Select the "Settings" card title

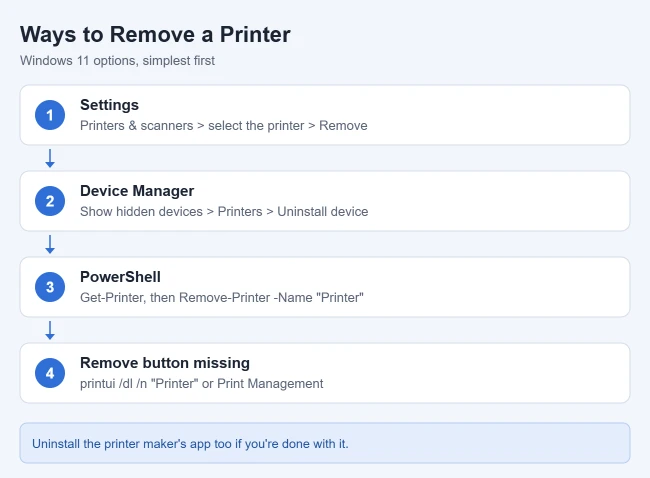pos(109,105)
